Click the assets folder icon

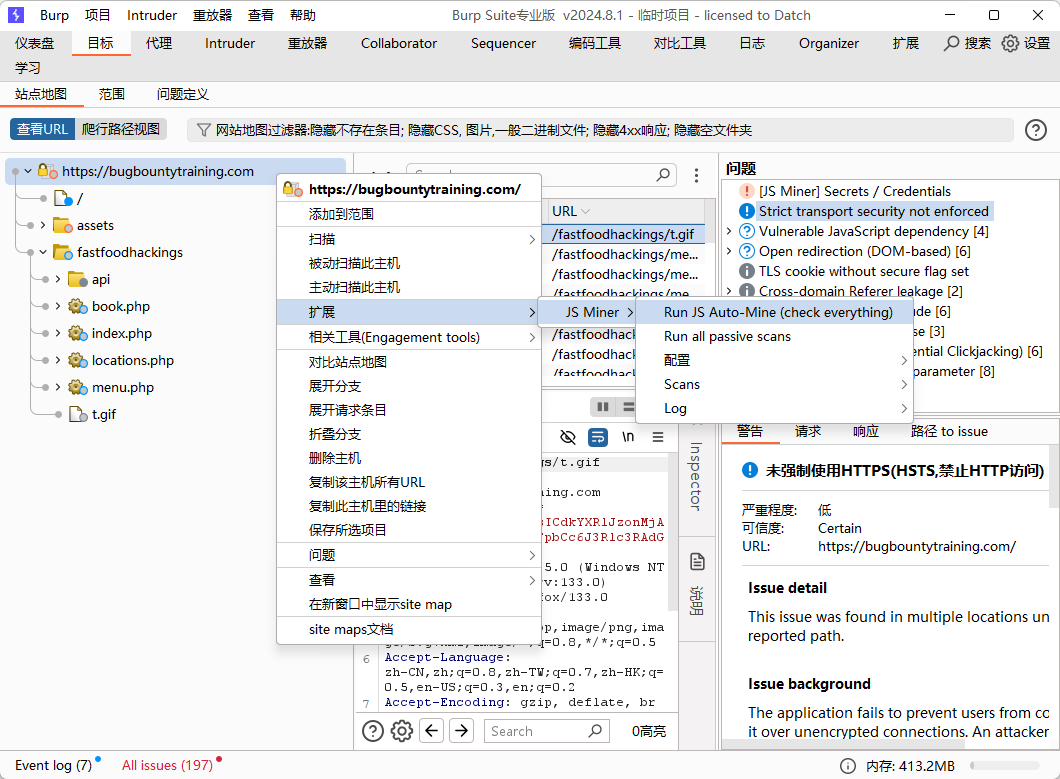tap(63, 225)
